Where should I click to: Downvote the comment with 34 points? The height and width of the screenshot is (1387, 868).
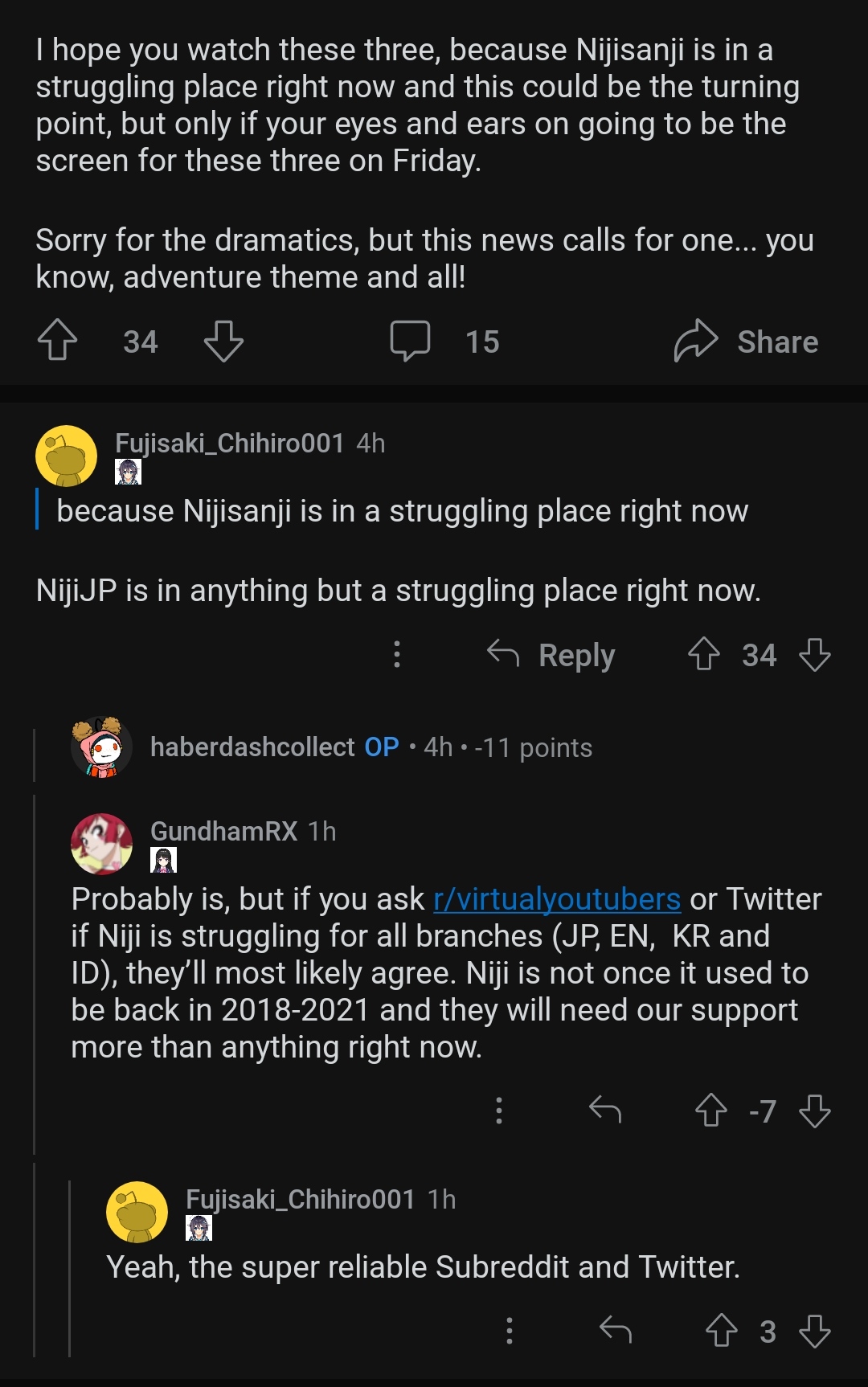815,654
